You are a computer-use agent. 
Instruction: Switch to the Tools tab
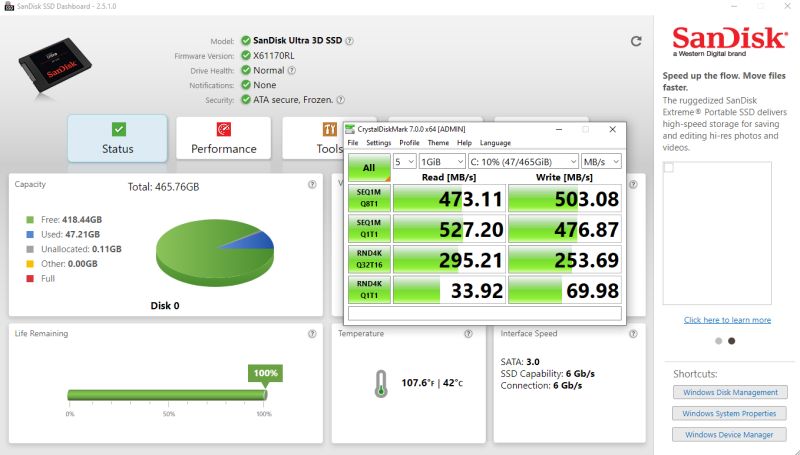[312, 138]
